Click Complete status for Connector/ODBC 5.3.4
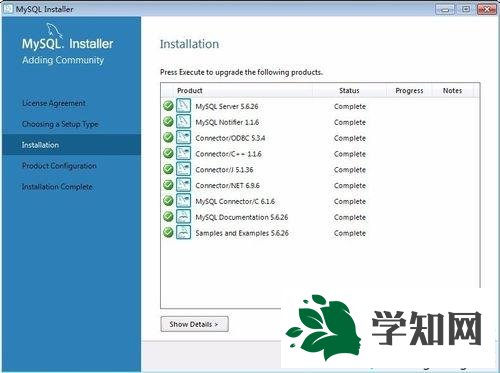500x373 pixels. click(x=350, y=138)
